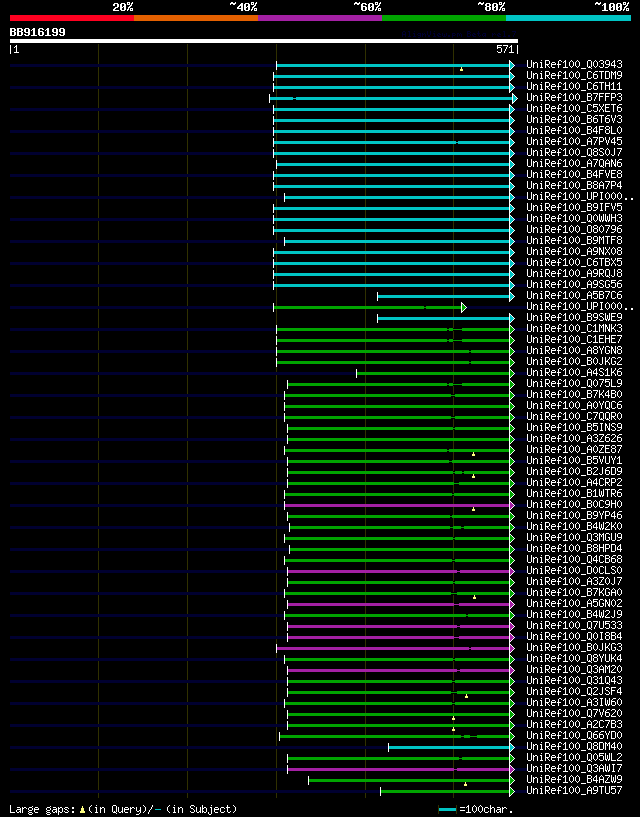Viewport: 640px width, 817px height.
Task: Select the purple alignment bar for UniRef100_B0JKG3
Action: pos(393,648)
